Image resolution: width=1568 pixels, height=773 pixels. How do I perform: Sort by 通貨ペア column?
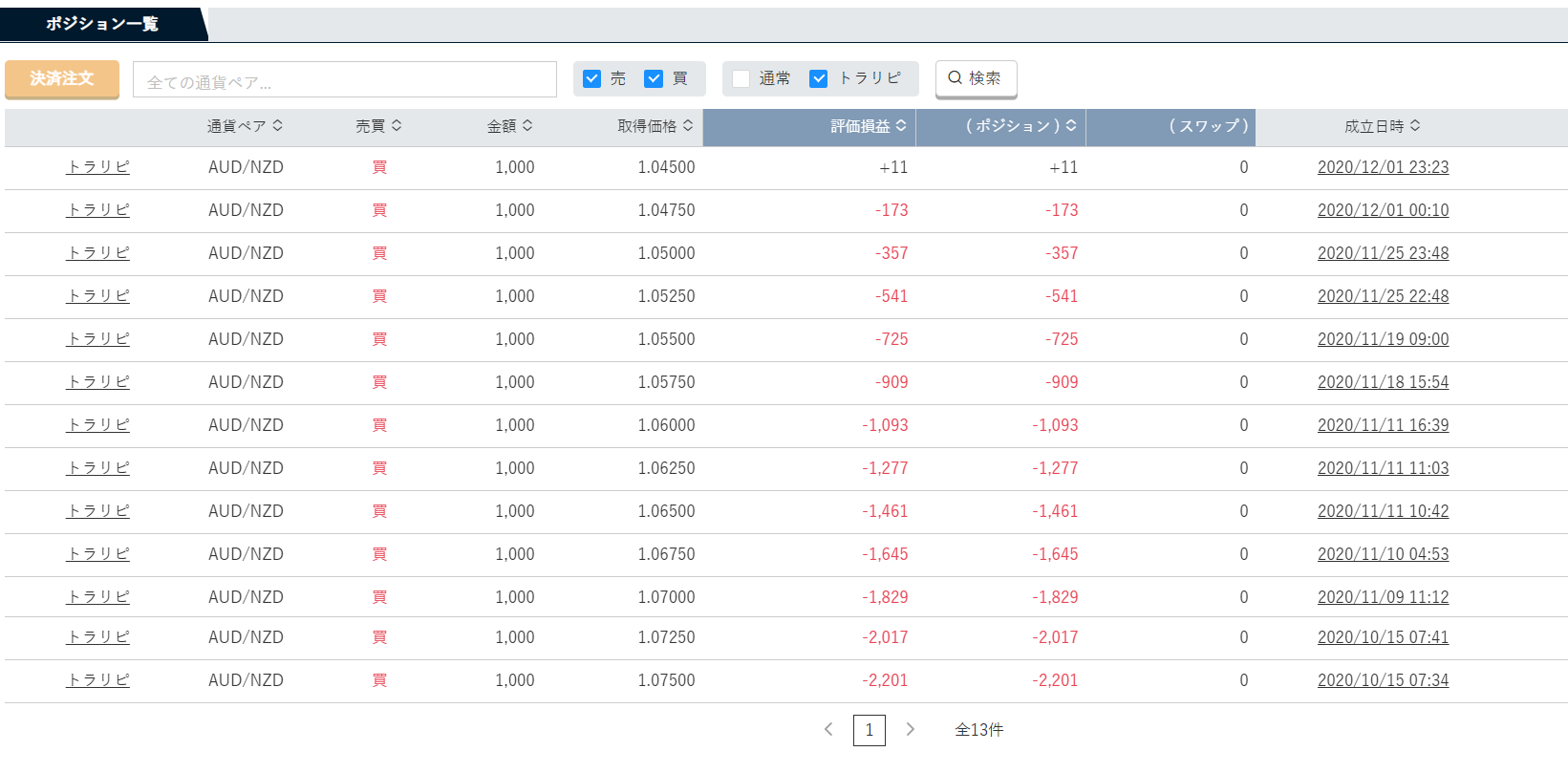pyautogui.click(x=246, y=126)
